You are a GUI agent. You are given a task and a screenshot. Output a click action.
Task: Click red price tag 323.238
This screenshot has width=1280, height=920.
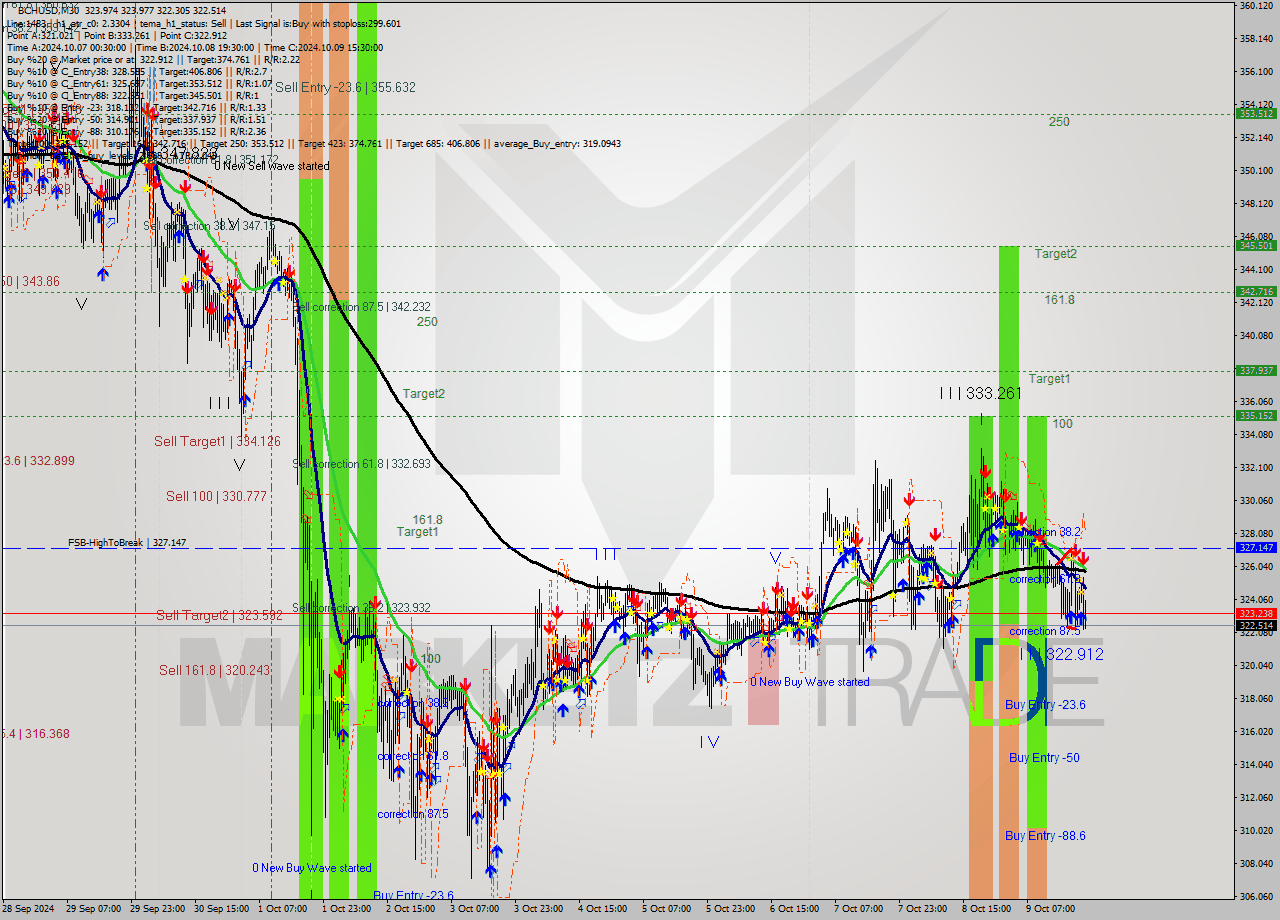[x=1256, y=613]
